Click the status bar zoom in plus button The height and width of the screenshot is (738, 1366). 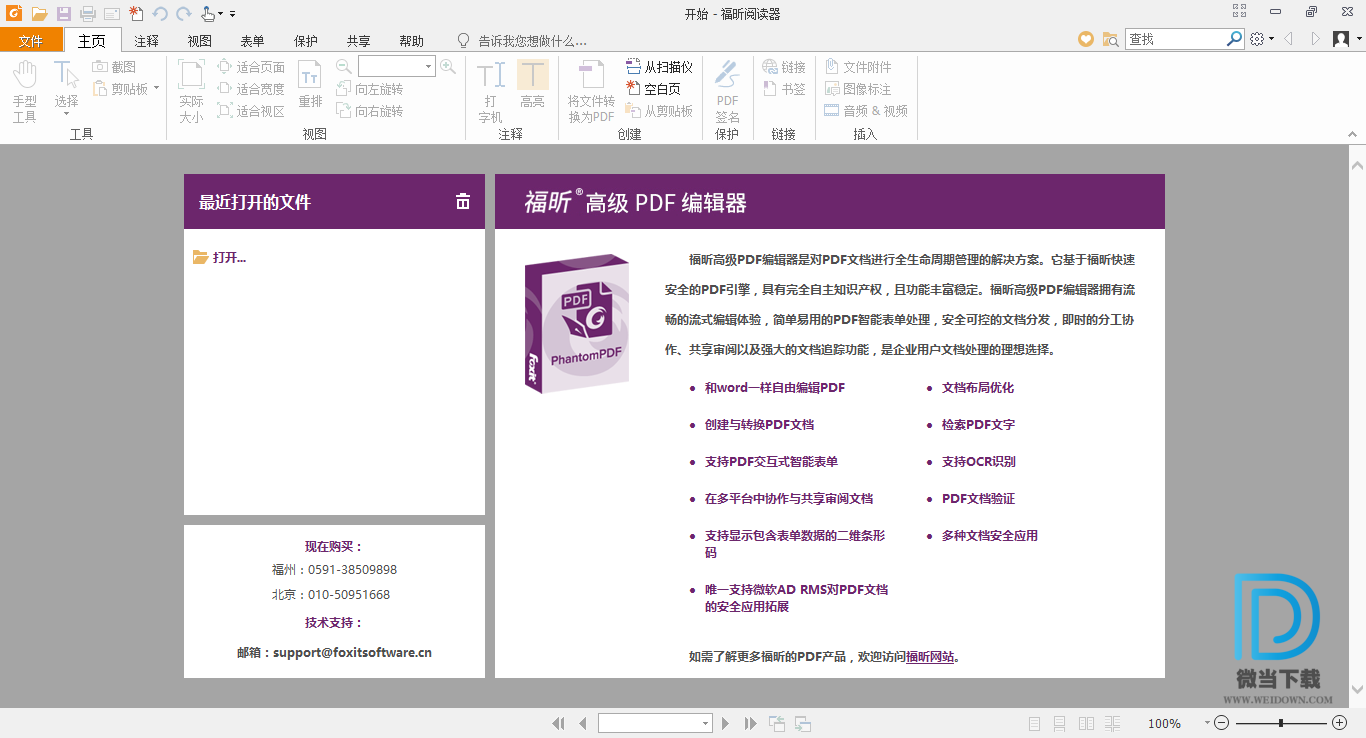click(1339, 723)
